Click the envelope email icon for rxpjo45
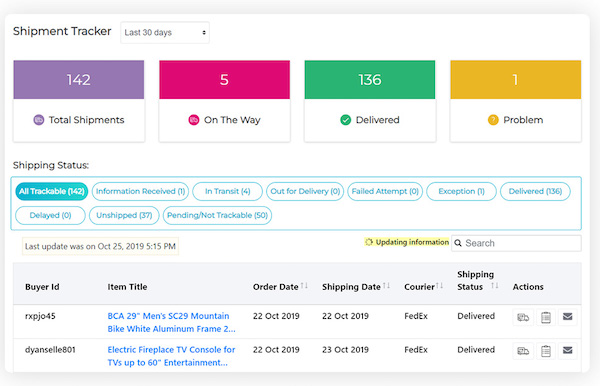 tap(567, 316)
